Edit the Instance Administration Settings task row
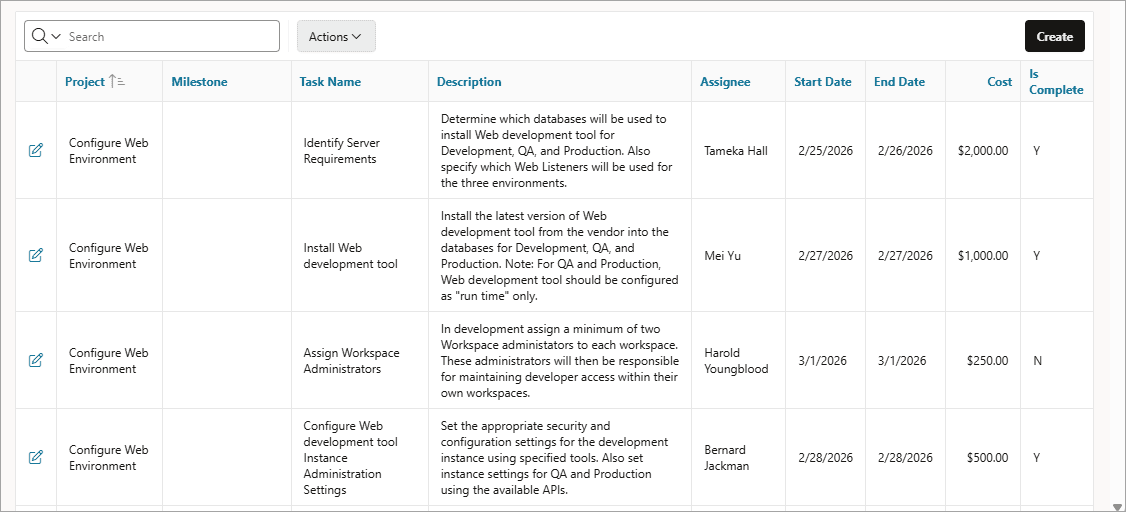The height and width of the screenshot is (512, 1126). click(35, 457)
